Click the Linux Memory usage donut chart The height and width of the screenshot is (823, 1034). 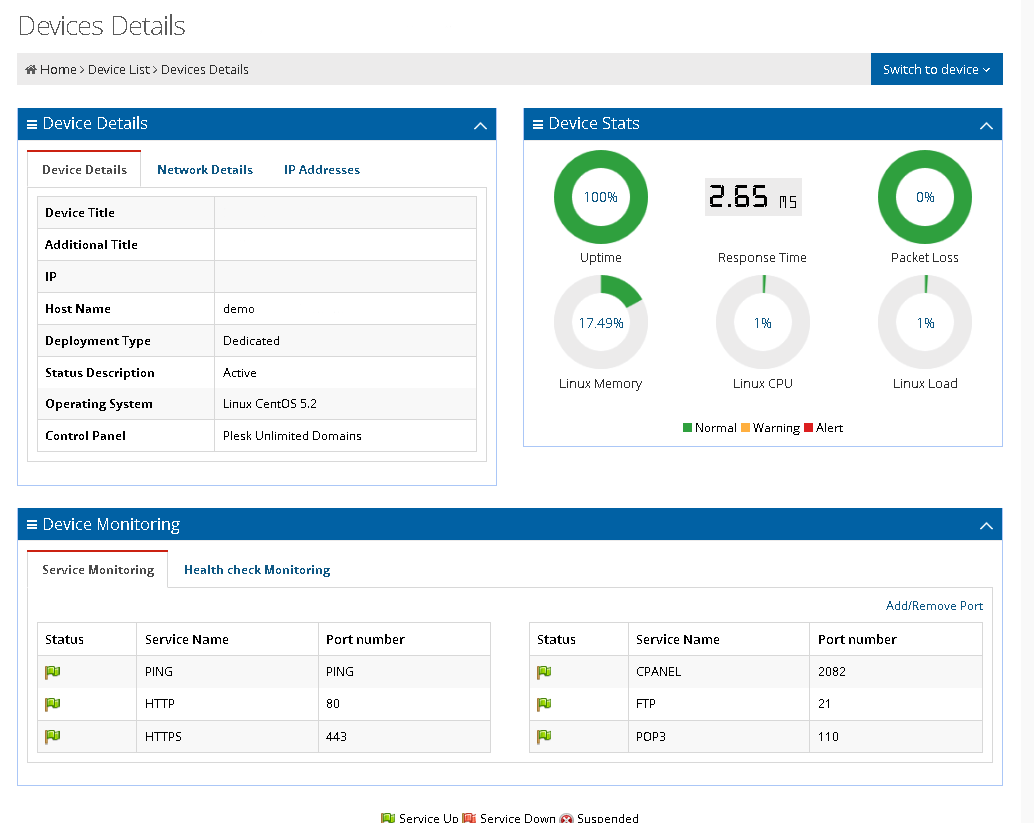[600, 323]
